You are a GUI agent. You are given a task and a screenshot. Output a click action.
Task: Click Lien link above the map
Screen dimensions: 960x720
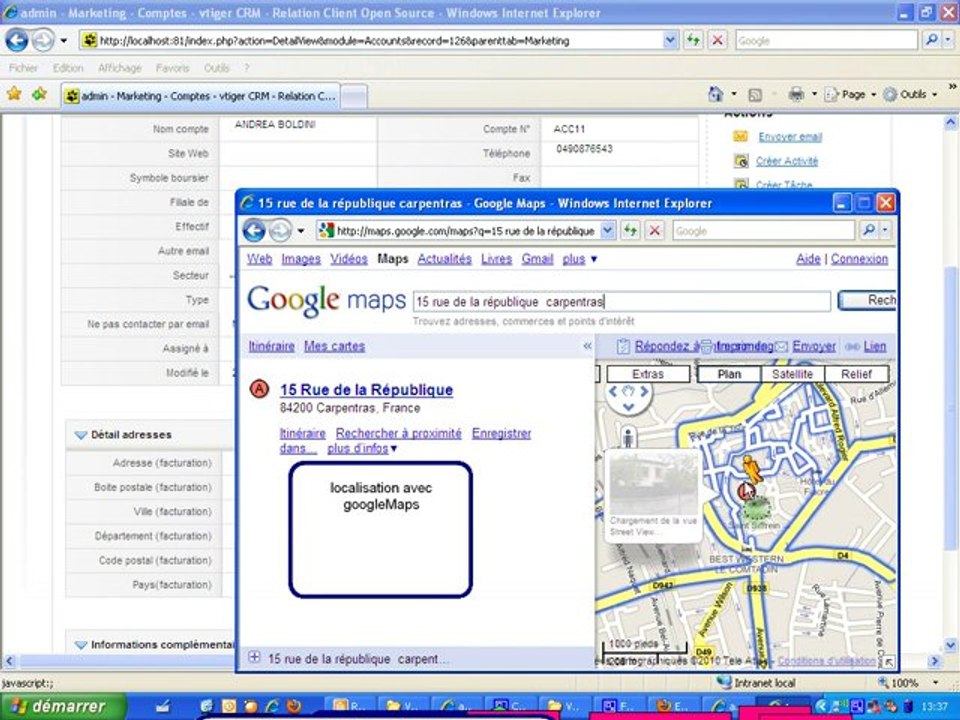pos(874,347)
